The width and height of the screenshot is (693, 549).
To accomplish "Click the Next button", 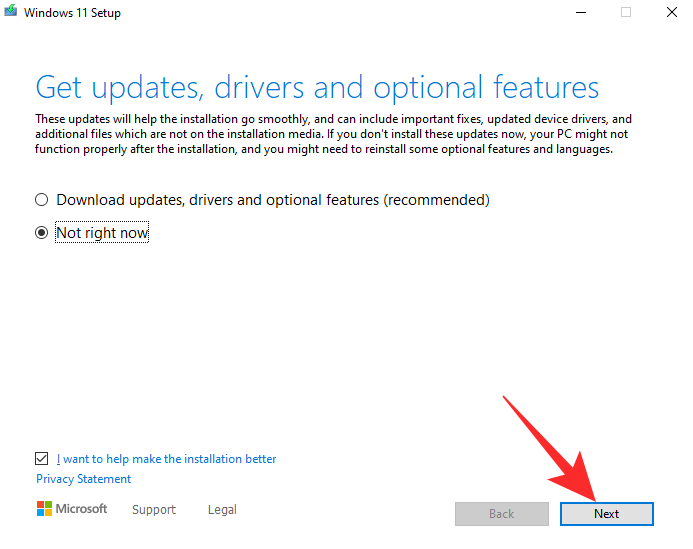I will coord(607,514).
